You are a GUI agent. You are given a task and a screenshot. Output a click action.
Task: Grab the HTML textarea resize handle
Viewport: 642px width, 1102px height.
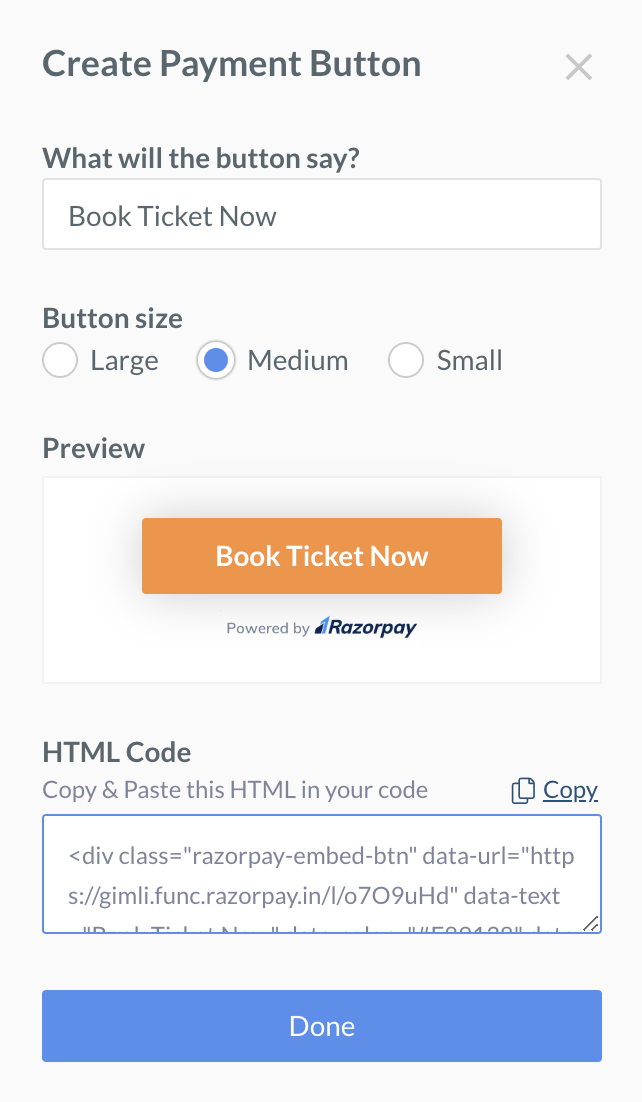[591, 923]
